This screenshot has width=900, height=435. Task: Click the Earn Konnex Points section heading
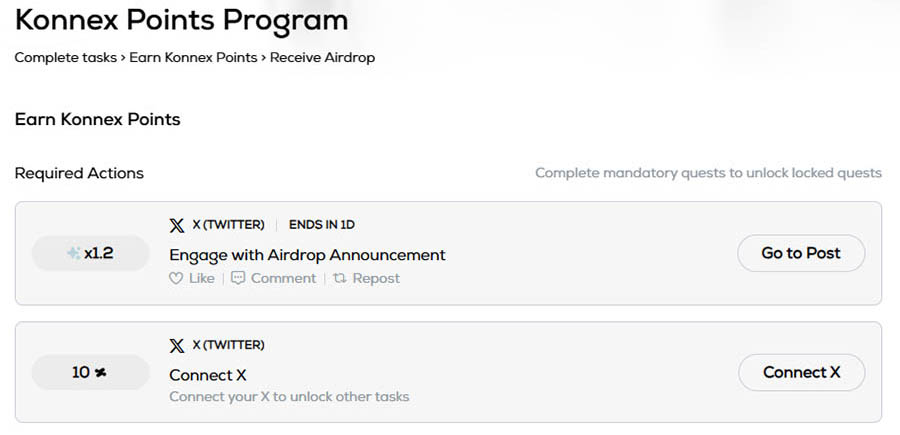97,119
